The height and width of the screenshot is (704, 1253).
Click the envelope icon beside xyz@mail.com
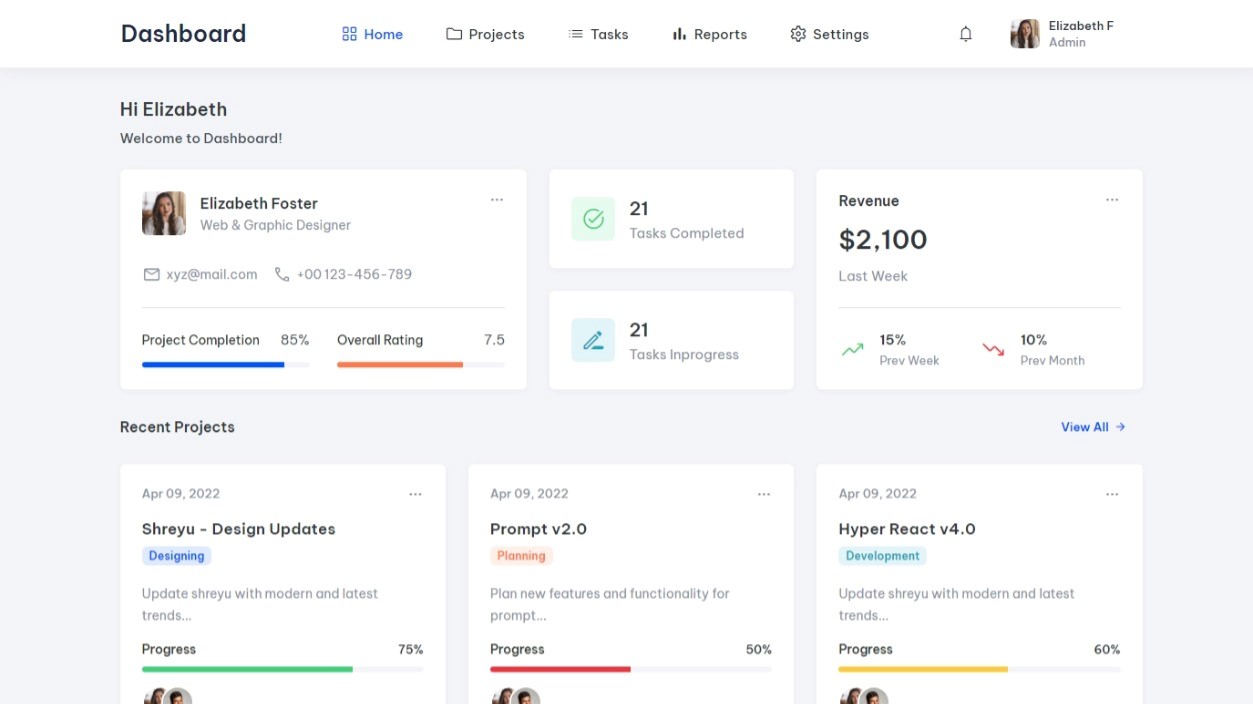coord(152,274)
